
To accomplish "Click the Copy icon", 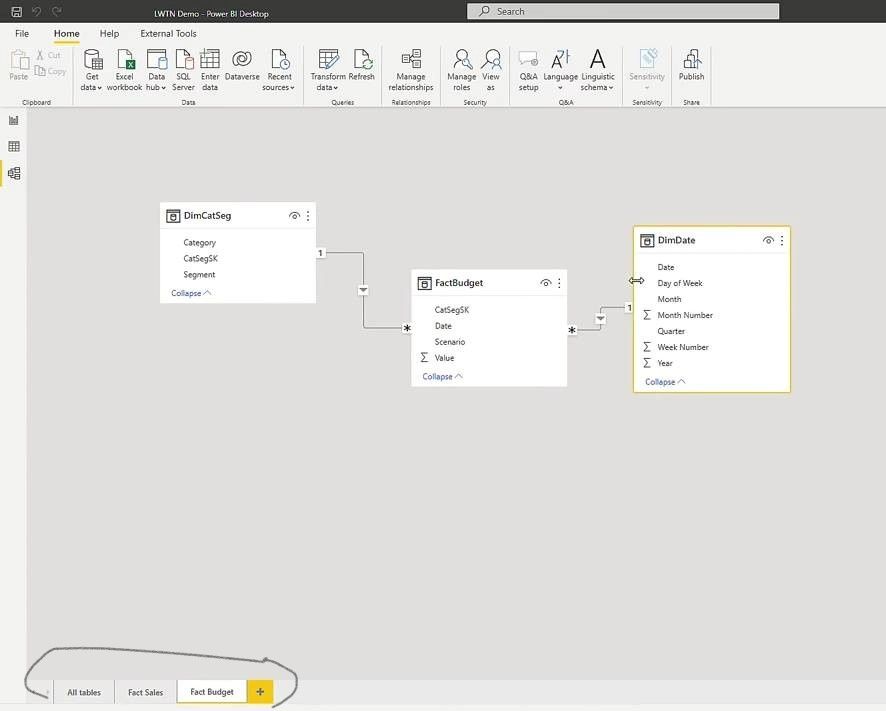I will click(x=40, y=71).
